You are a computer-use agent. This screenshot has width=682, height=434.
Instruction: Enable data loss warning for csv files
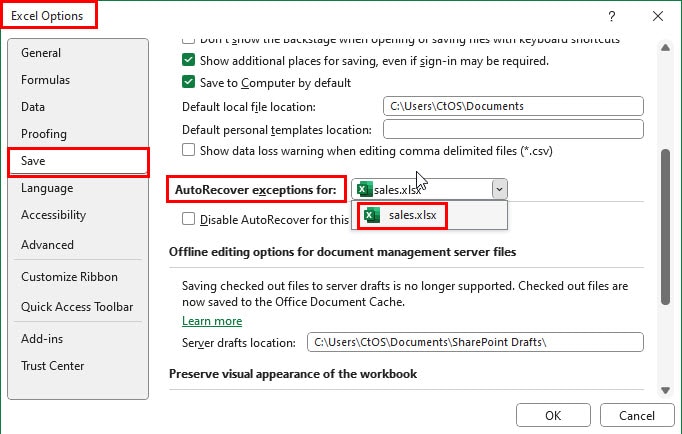coord(188,150)
